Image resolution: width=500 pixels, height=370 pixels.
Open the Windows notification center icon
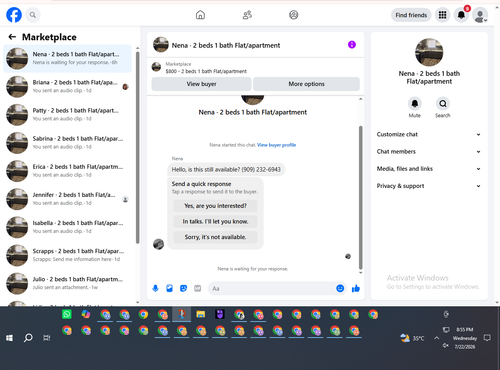coord(487,338)
